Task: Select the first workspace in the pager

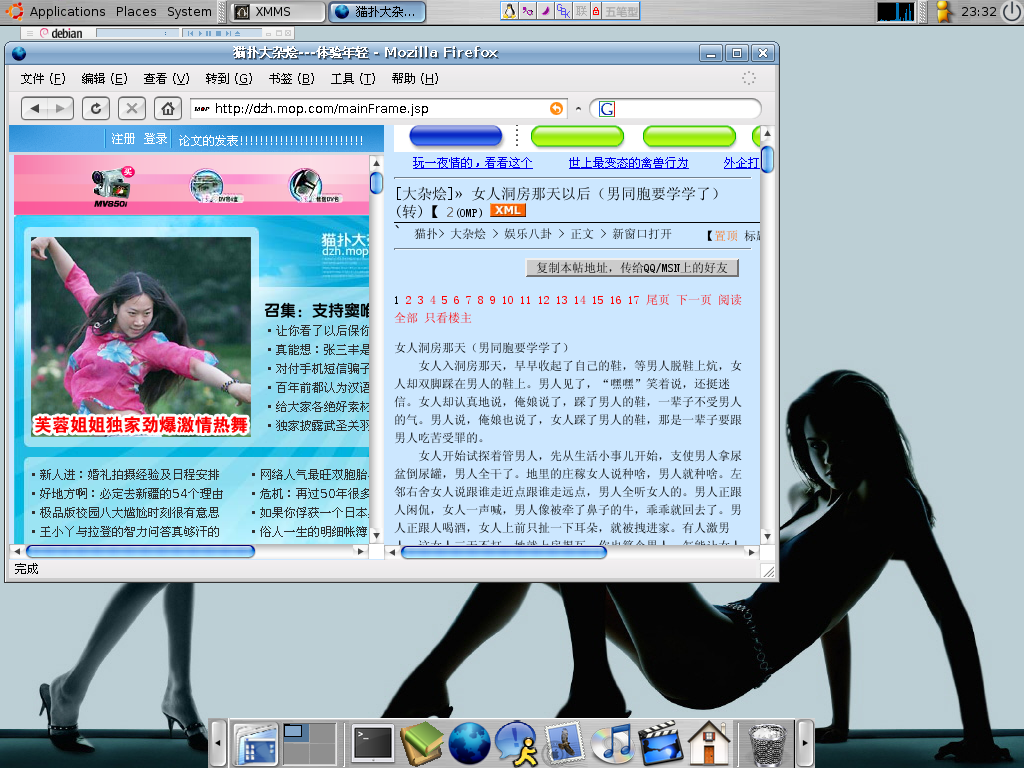Action: (295, 732)
